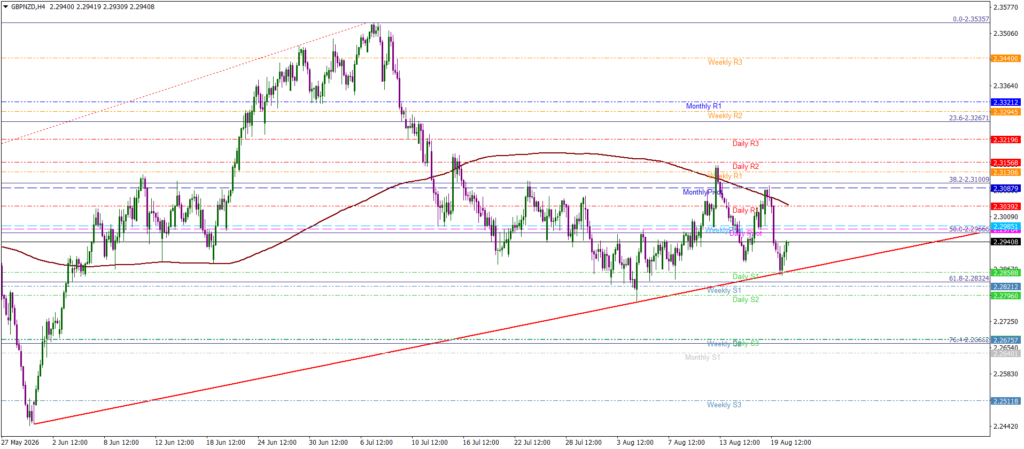Select the orange 2.32945 price tag

point(1006,112)
